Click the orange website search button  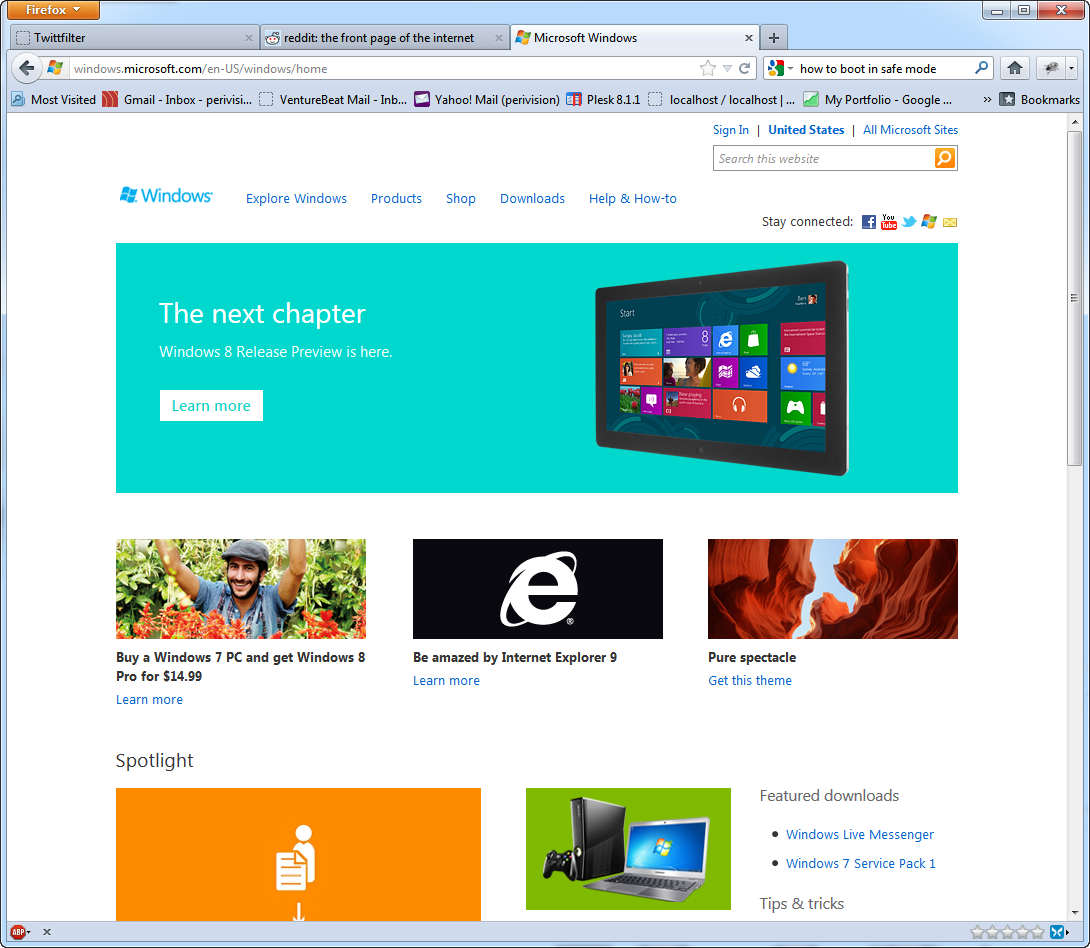(x=945, y=158)
